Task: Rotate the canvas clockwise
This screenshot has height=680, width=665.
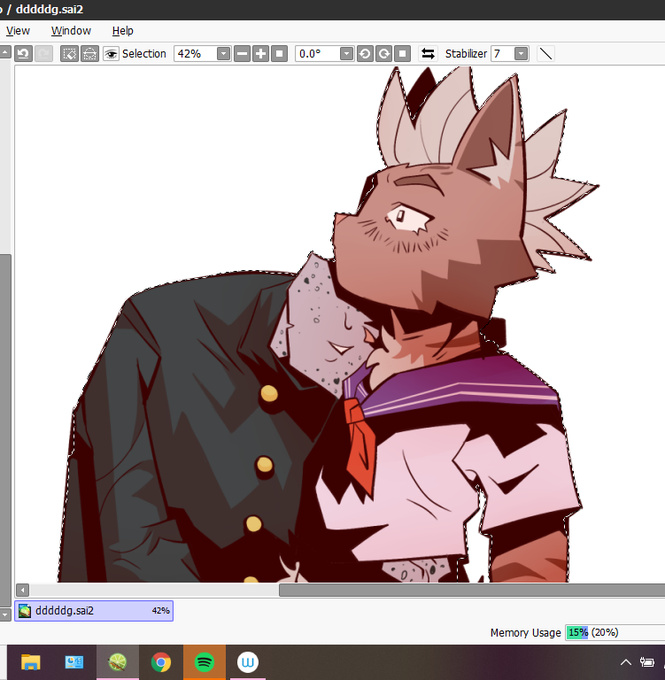Action: coord(384,54)
